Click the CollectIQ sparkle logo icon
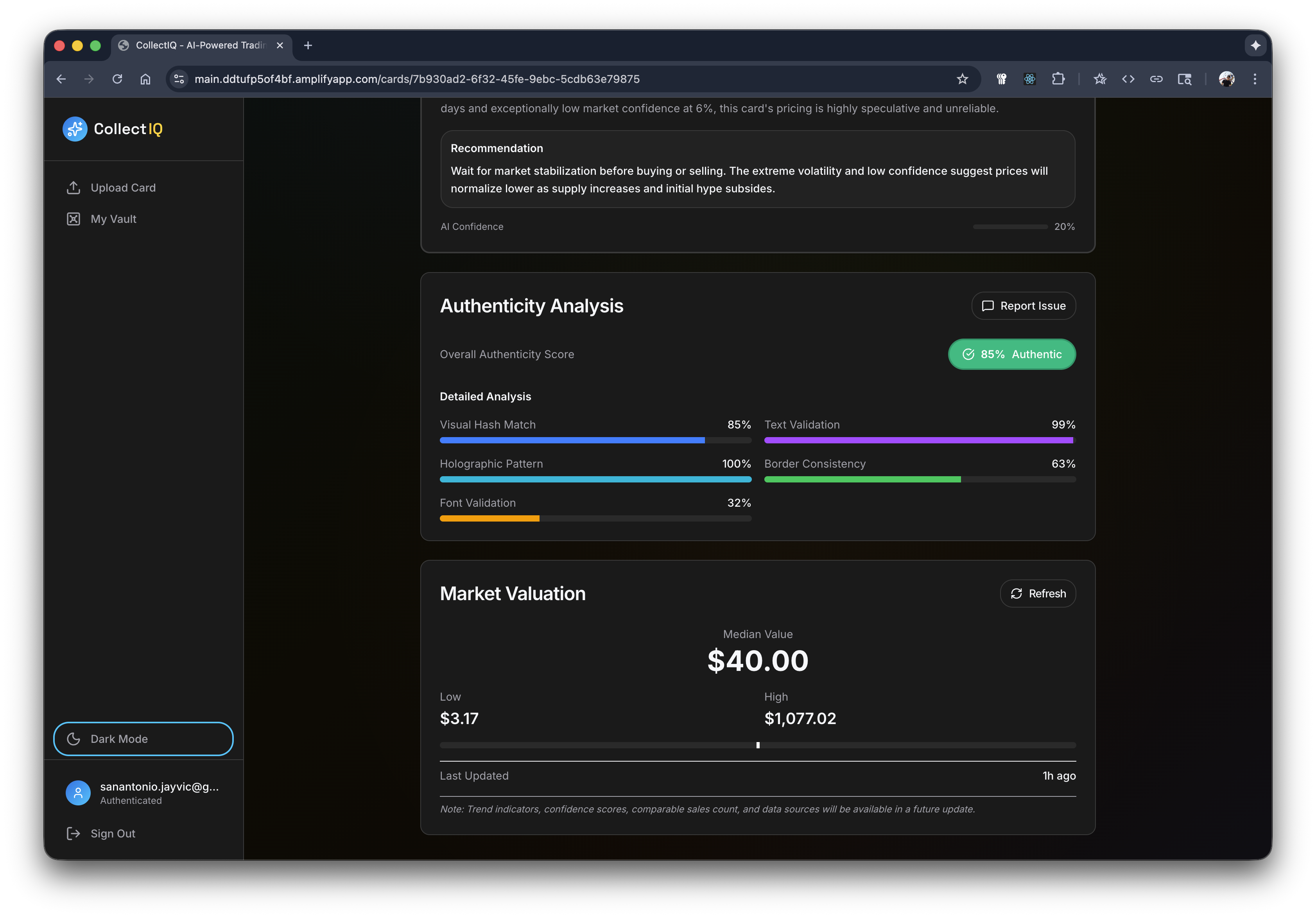The image size is (1316, 918). [75, 129]
